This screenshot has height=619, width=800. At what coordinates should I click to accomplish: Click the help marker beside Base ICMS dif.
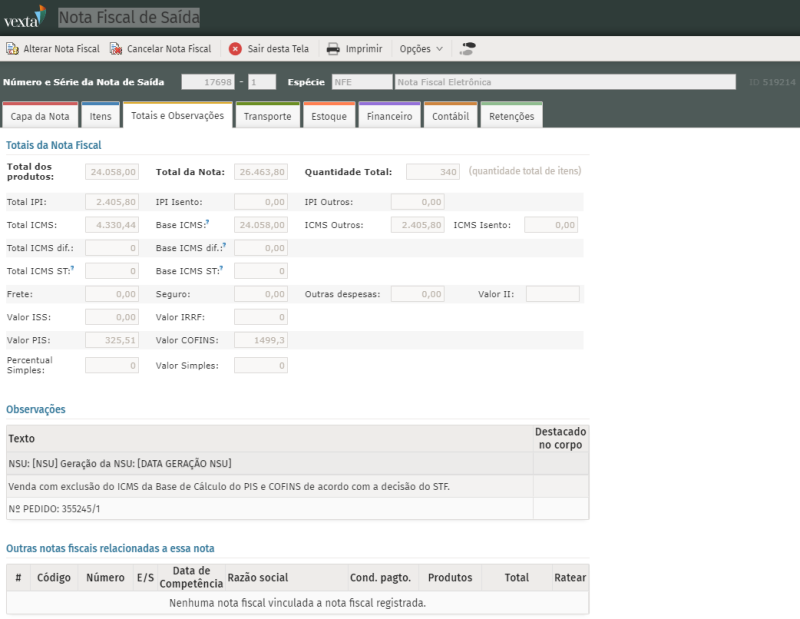tap(222, 245)
